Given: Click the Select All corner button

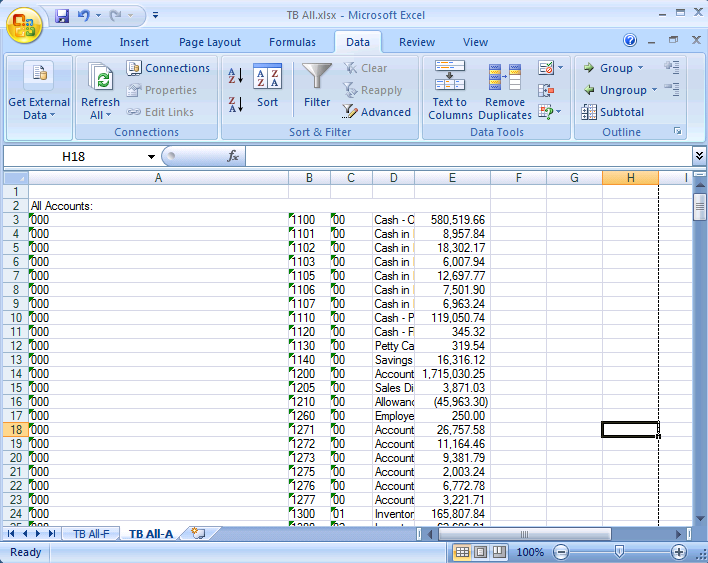Looking at the screenshot, I should (16, 178).
